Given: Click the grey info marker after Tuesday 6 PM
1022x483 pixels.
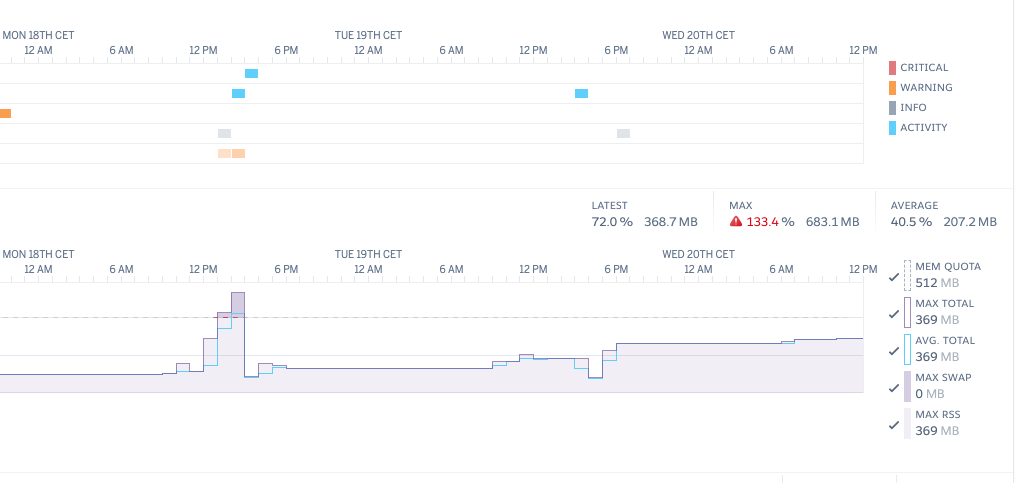Looking at the screenshot, I should tap(623, 134).
